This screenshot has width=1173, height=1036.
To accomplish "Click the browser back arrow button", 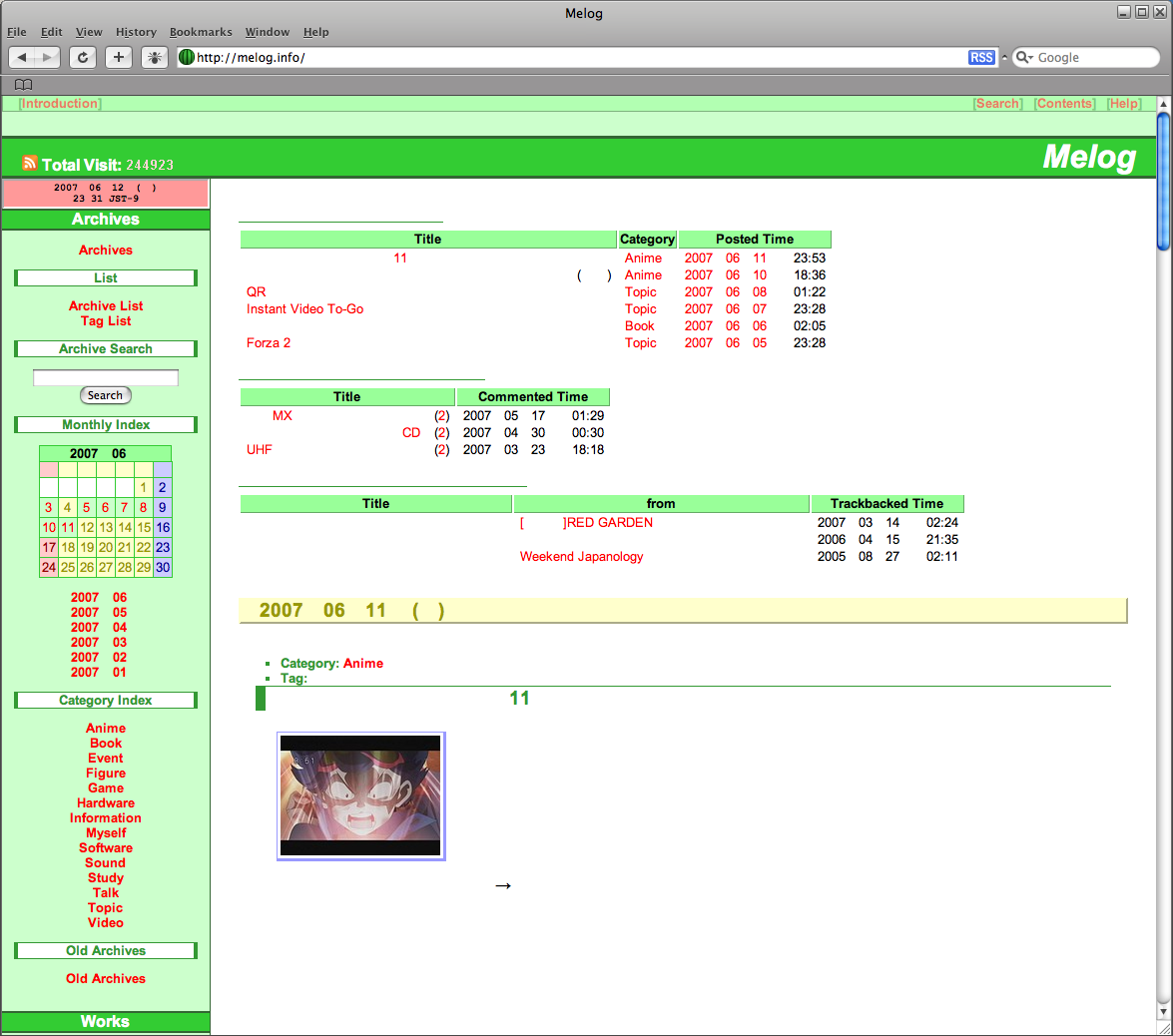I will [x=21, y=58].
